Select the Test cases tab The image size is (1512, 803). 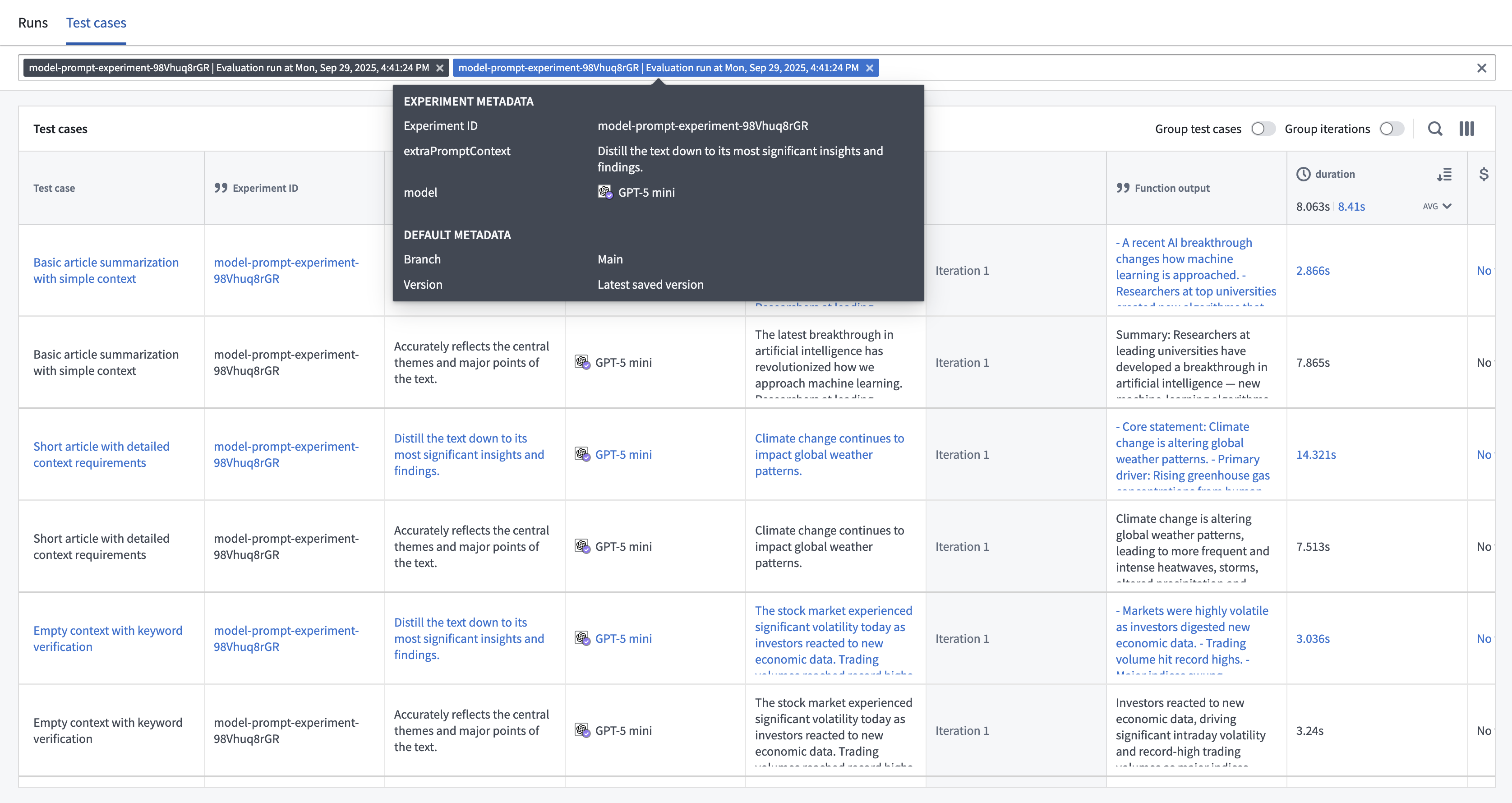coord(96,22)
